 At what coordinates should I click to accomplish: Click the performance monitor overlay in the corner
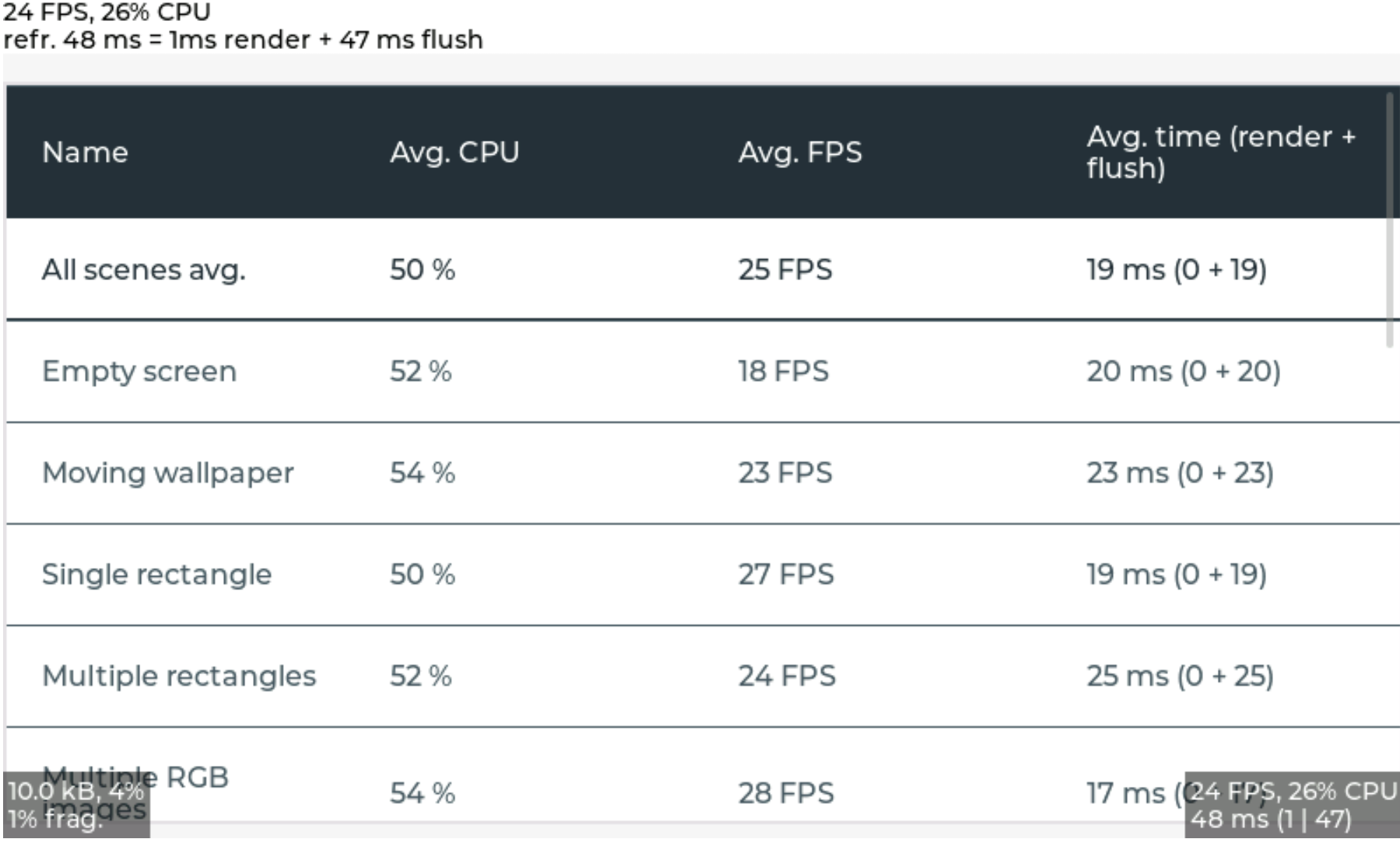[1292, 805]
